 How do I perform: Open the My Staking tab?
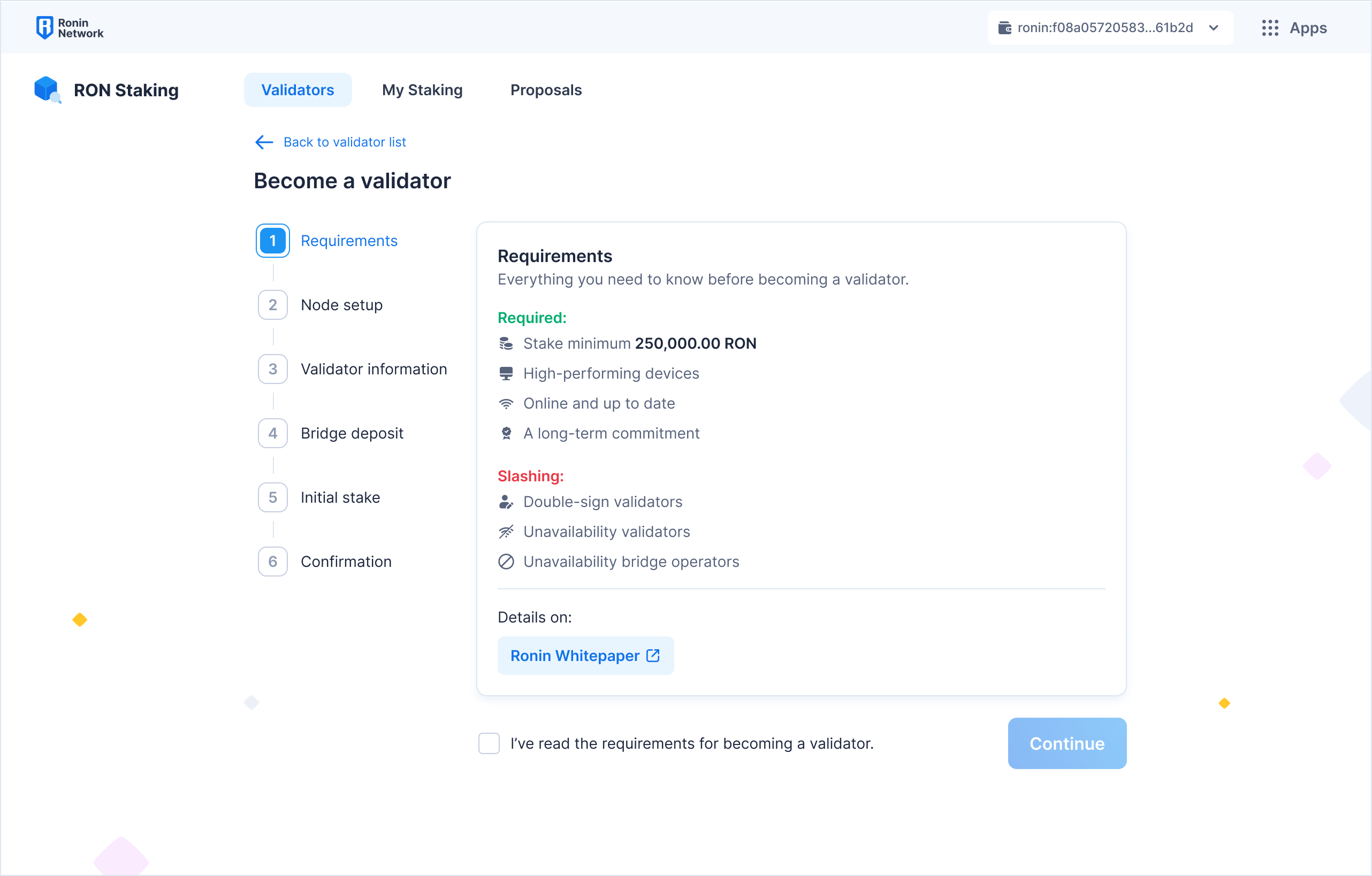click(422, 90)
